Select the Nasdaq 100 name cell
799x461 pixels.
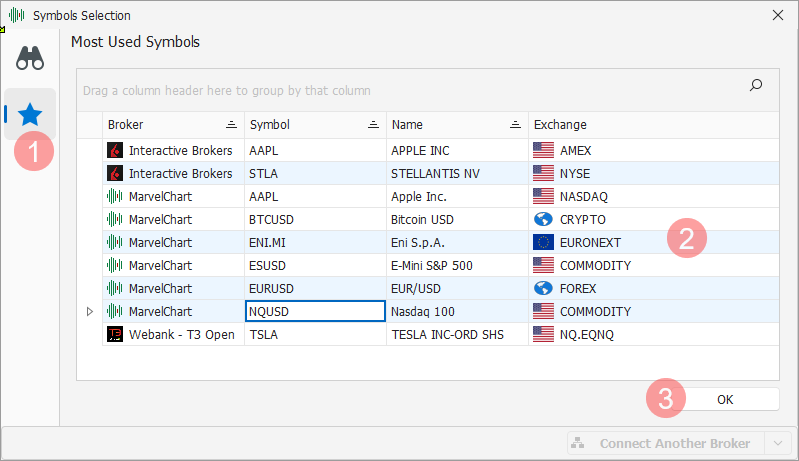click(x=458, y=311)
